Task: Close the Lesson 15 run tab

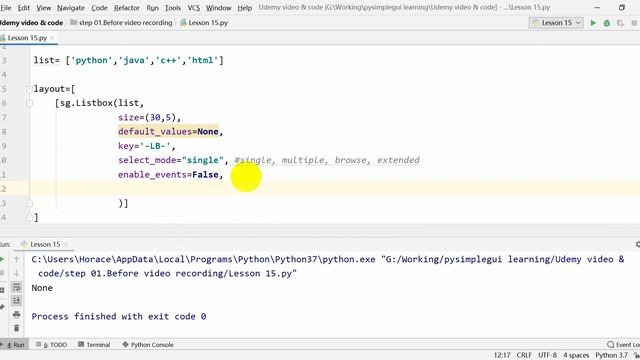Action: tap(66, 244)
